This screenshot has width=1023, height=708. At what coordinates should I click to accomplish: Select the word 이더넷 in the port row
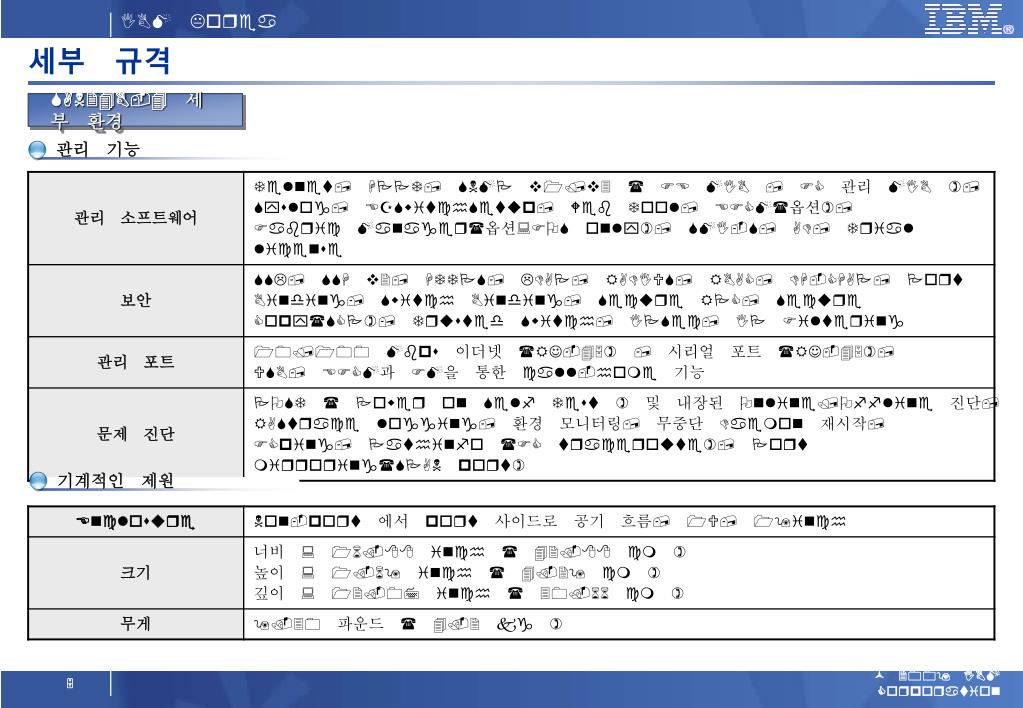pyautogui.click(x=479, y=352)
